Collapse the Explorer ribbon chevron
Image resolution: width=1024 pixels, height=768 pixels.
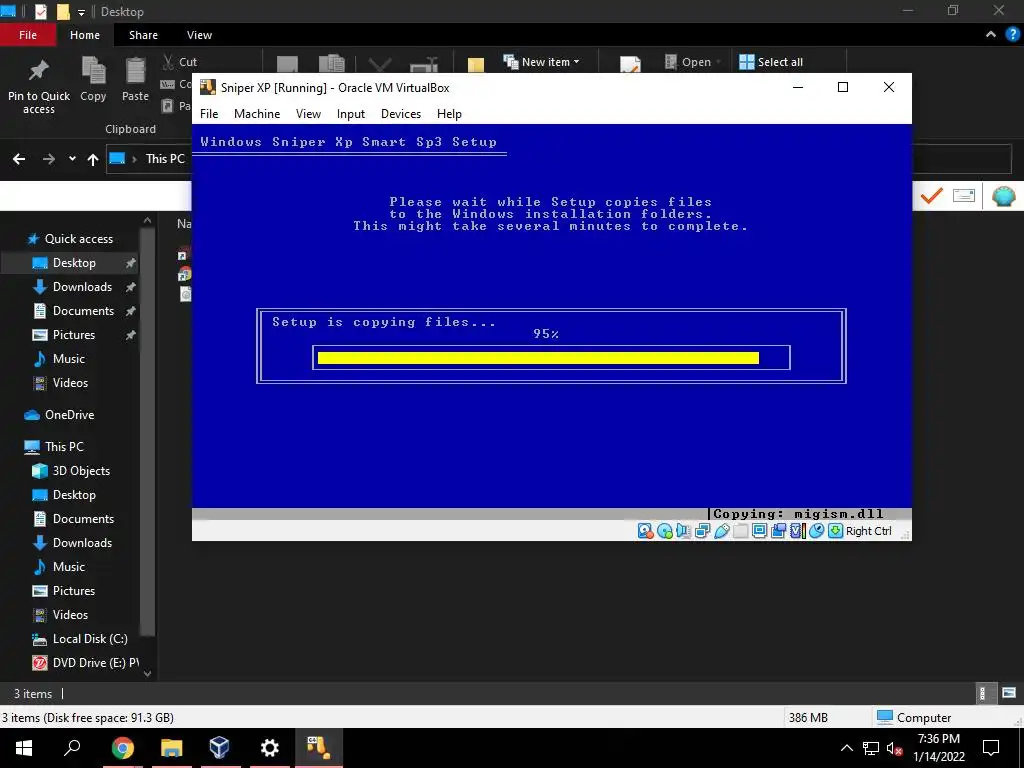click(x=991, y=35)
